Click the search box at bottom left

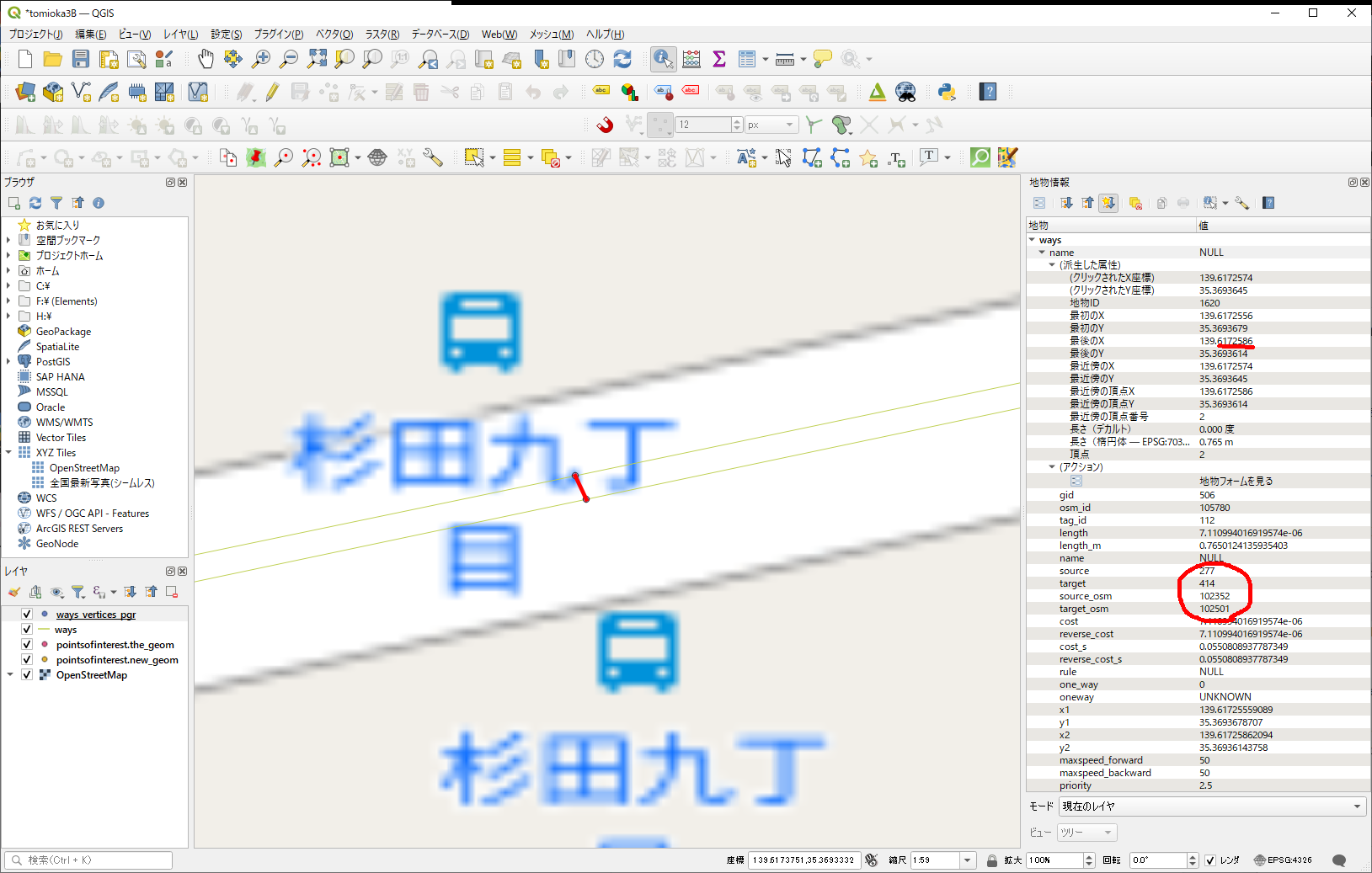tap(88, 860)
